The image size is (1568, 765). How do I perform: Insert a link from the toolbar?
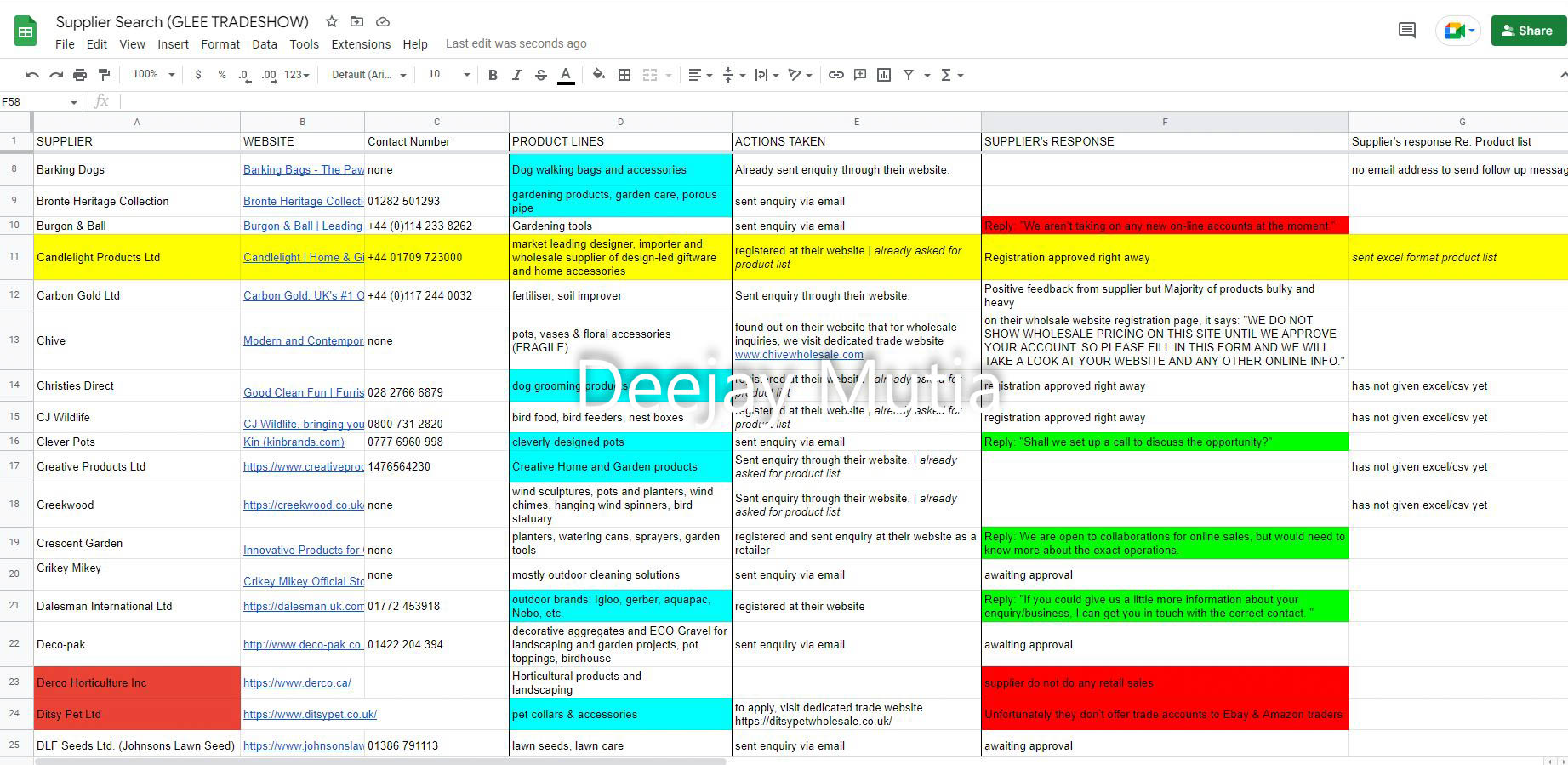click(836, 75)
